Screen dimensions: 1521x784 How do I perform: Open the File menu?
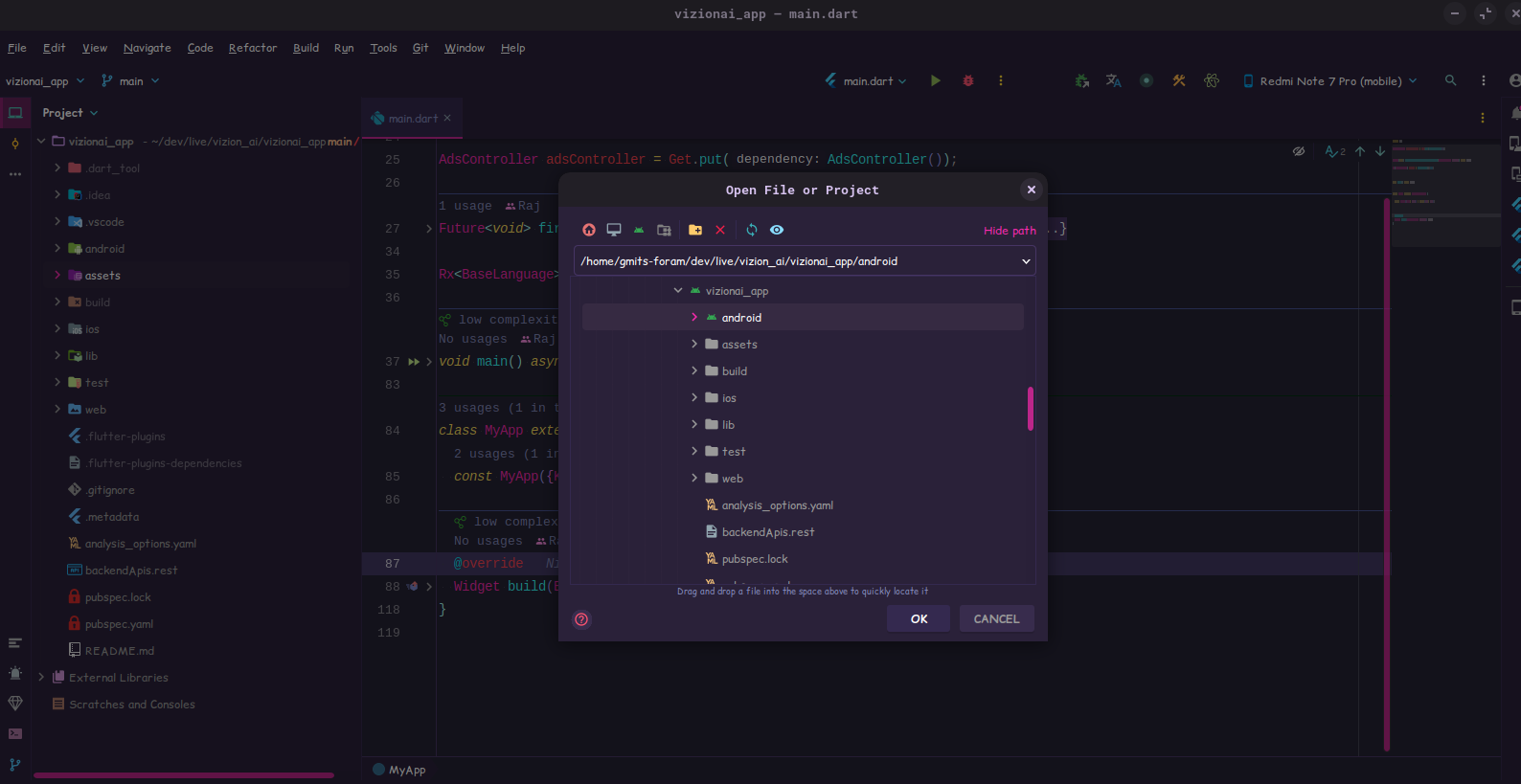(17, 48)
